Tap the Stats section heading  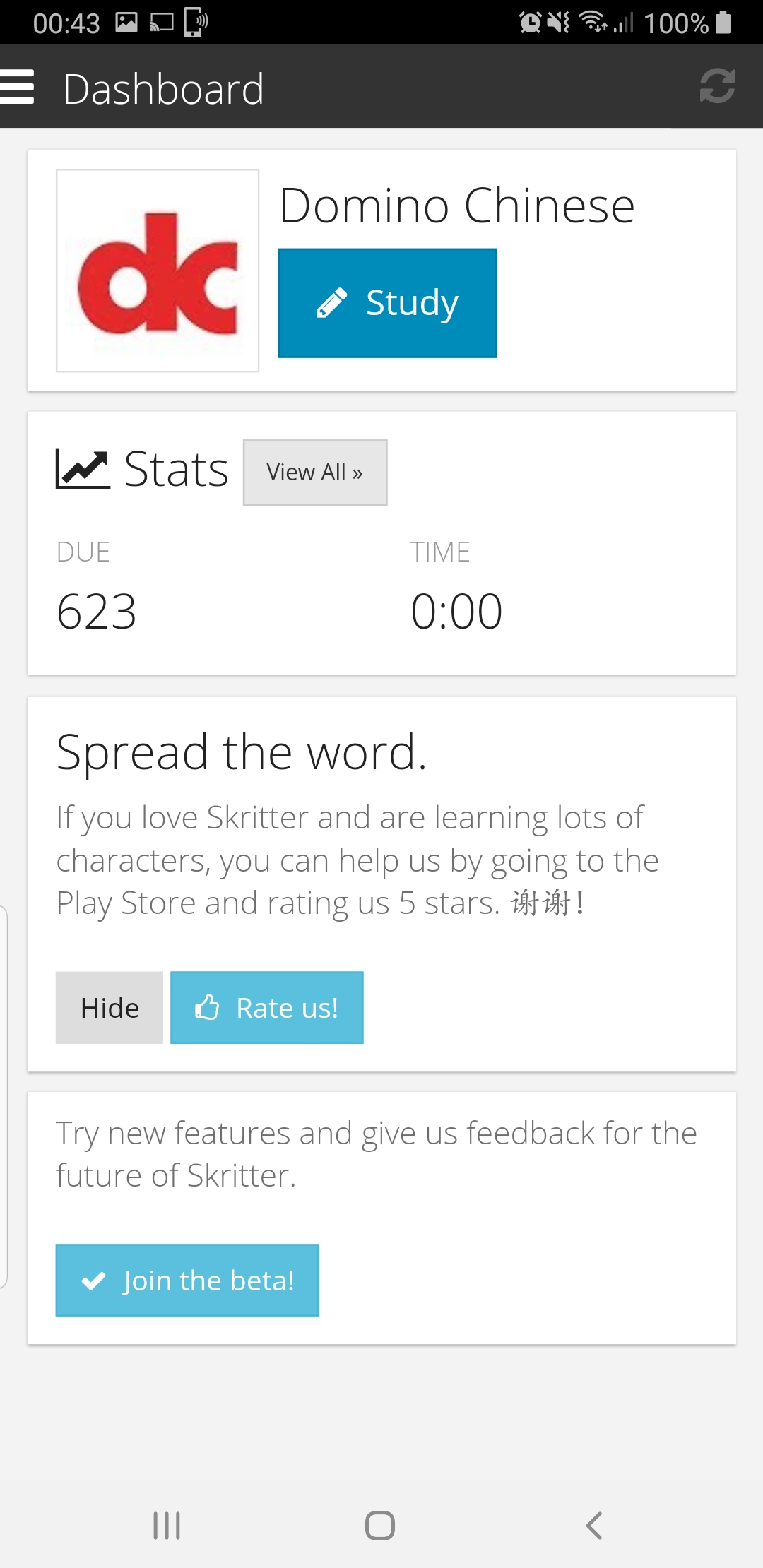[176, 470]
